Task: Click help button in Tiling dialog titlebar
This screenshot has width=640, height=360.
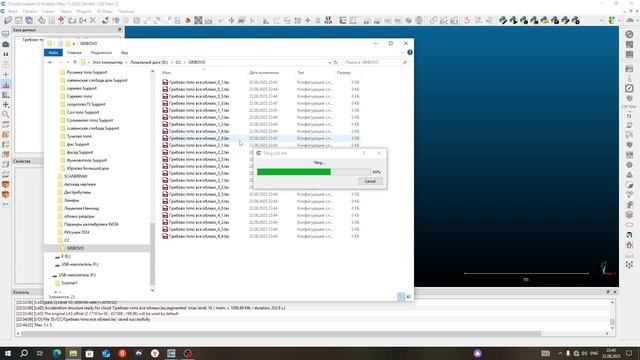Action: coord(364,153)
